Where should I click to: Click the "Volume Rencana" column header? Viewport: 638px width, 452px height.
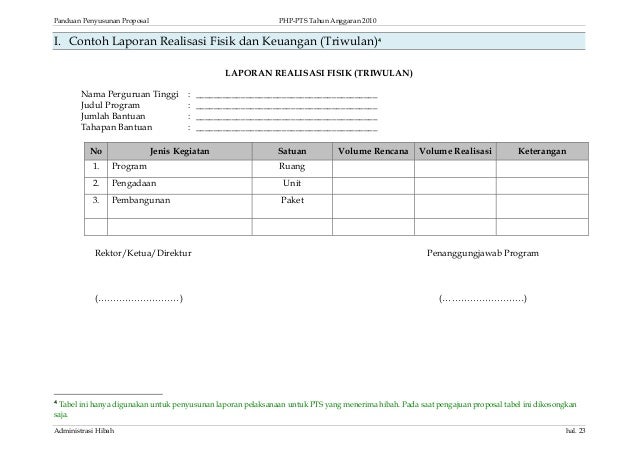tap(373, 151)
